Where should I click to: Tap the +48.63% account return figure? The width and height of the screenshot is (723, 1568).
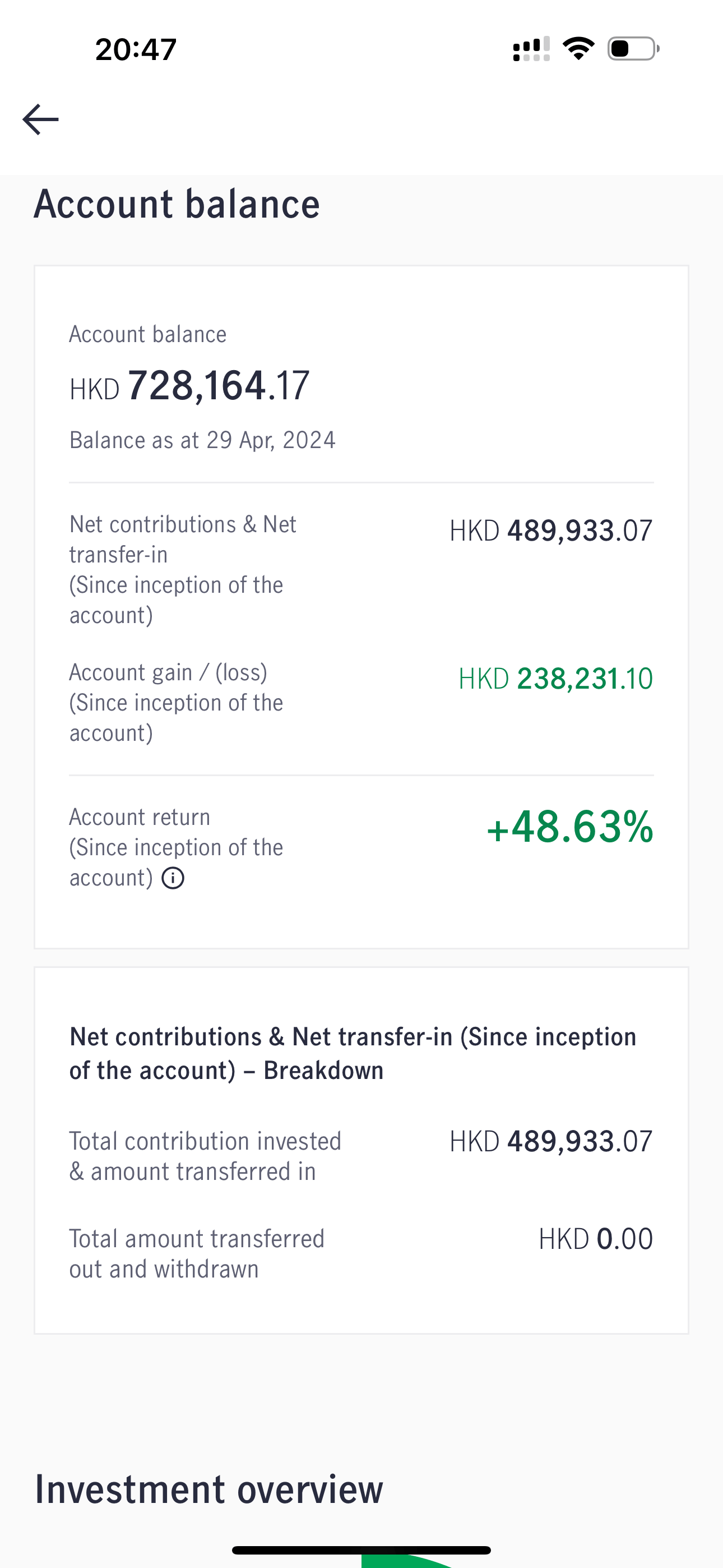click(x=569, y=827)
